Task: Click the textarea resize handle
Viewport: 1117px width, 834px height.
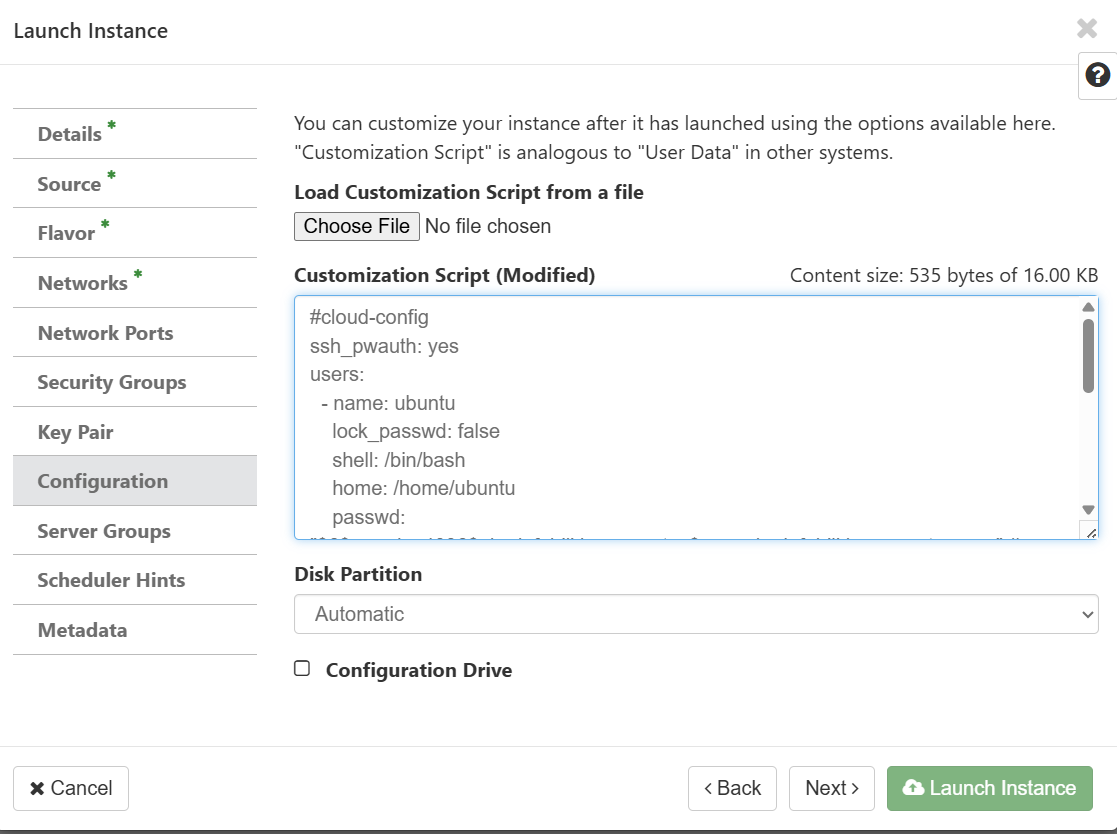Action: [x=1089, y=531]
